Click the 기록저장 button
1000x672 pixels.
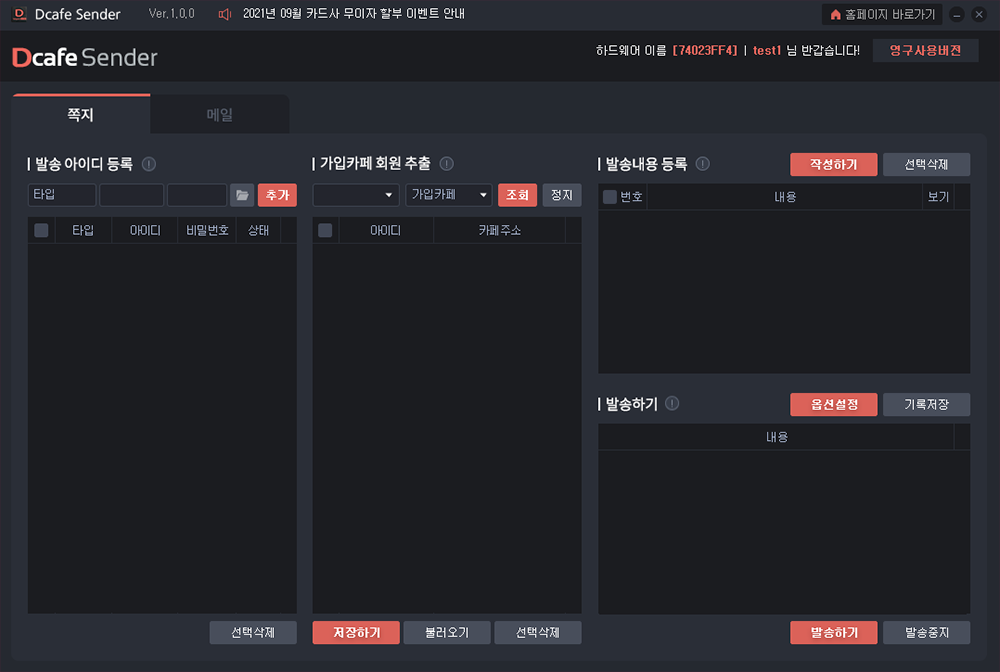[927, 404]
